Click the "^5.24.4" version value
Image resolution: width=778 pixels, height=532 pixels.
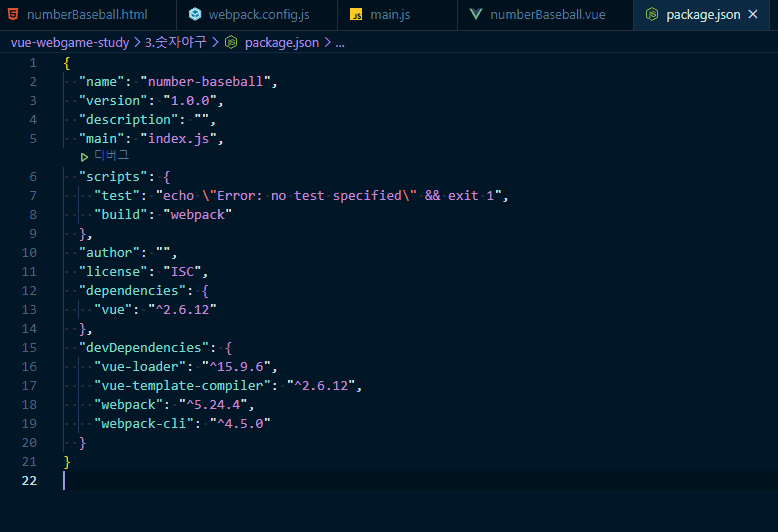213,405
